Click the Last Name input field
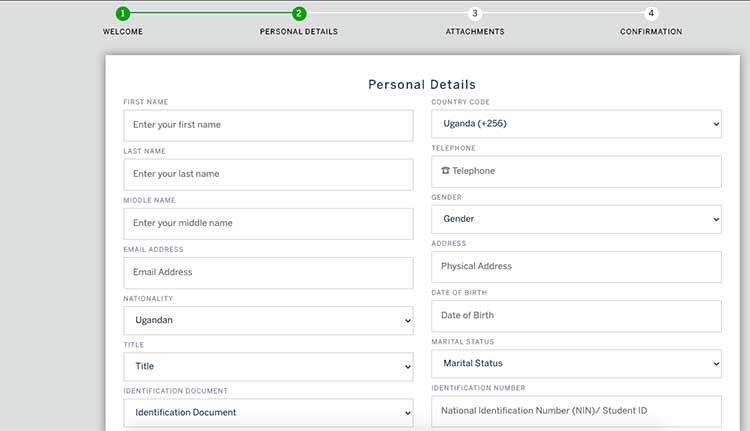This screenshot has height=431, width=750. [268, 175]
